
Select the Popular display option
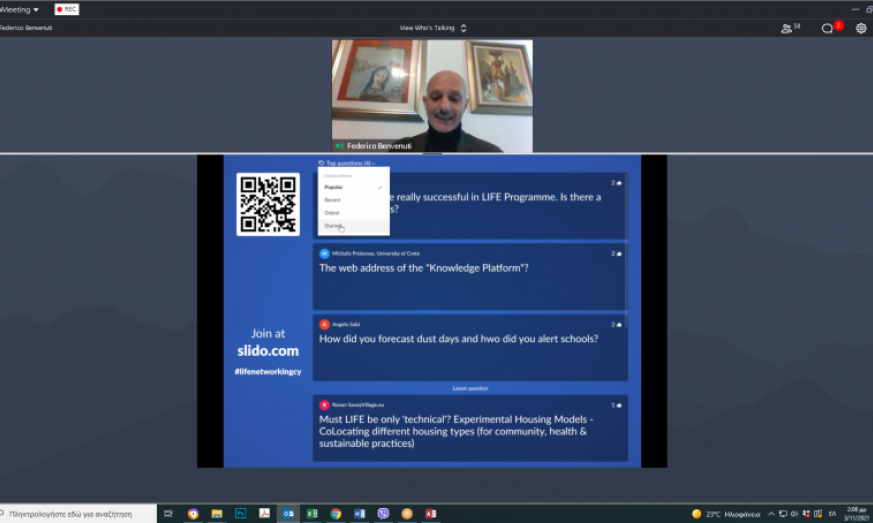pos(354,187)
